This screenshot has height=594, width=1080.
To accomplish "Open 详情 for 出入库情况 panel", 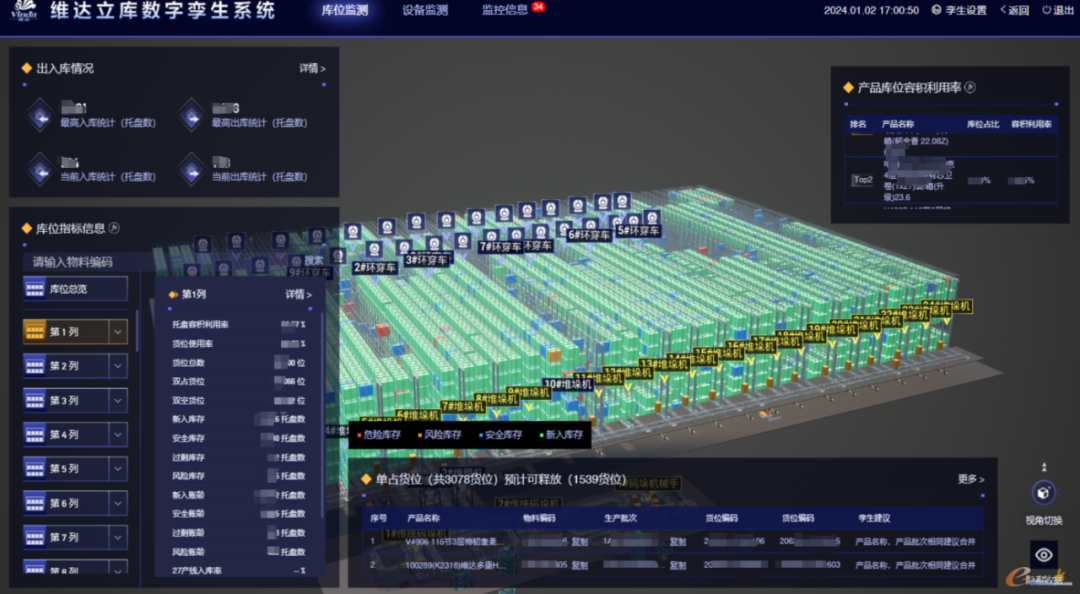I will tap(312, 68).
